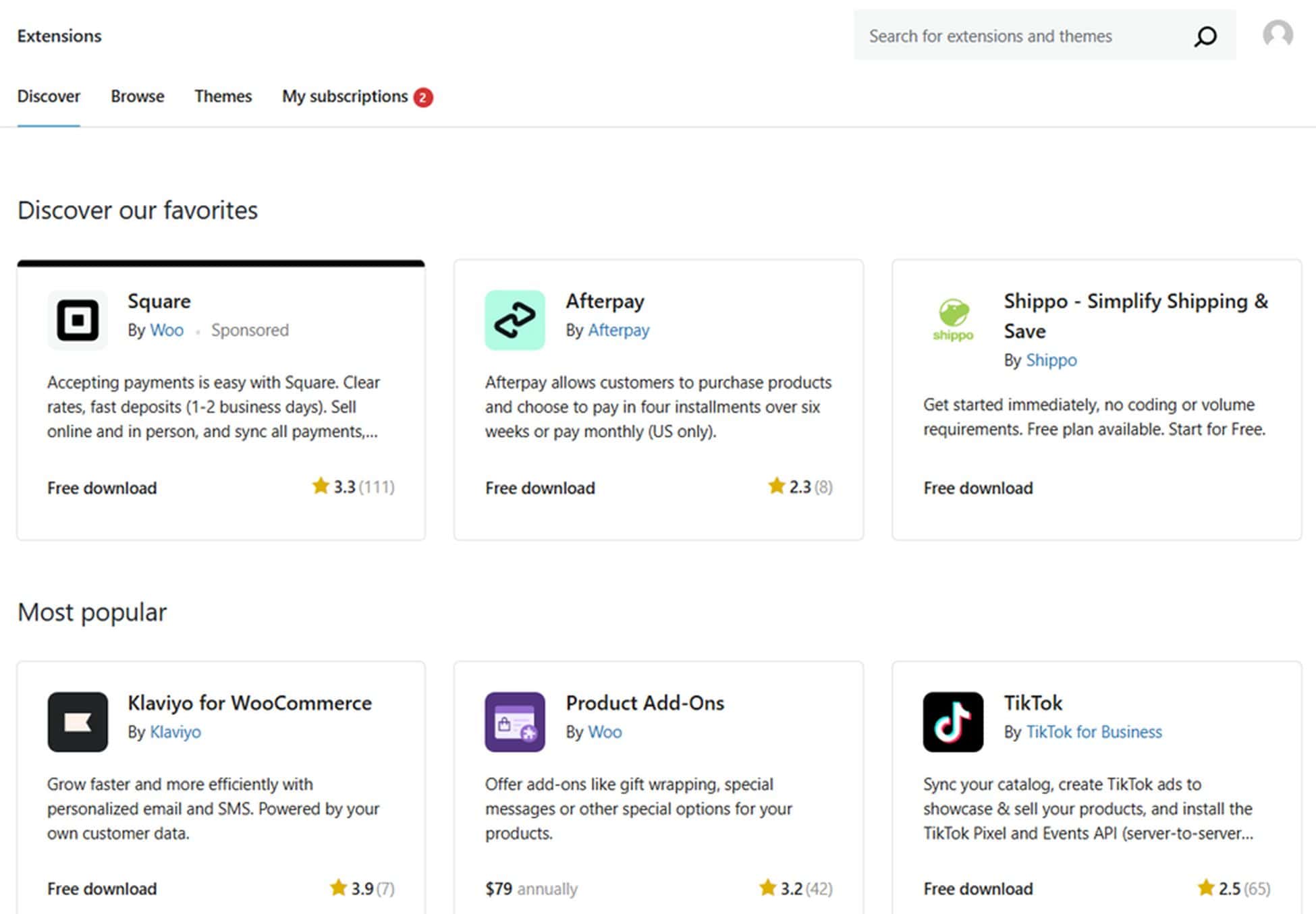Click the Product Add-Ons icon
Screen dimensions: 1316x914
point(514,722)
